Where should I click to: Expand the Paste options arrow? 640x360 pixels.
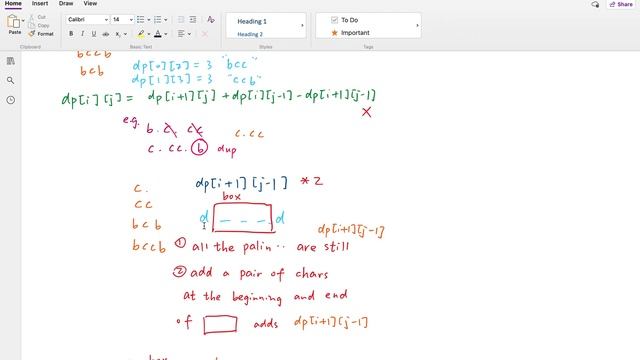(x=23, y=20)
